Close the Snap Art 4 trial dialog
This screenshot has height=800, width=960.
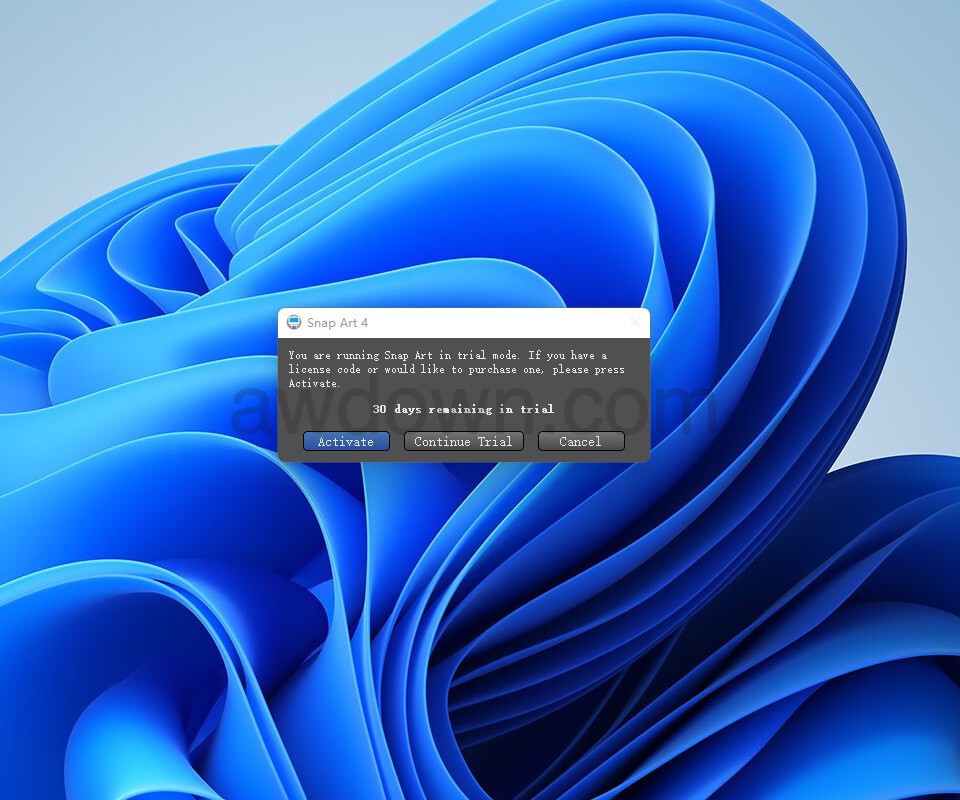tap(634, 322)
